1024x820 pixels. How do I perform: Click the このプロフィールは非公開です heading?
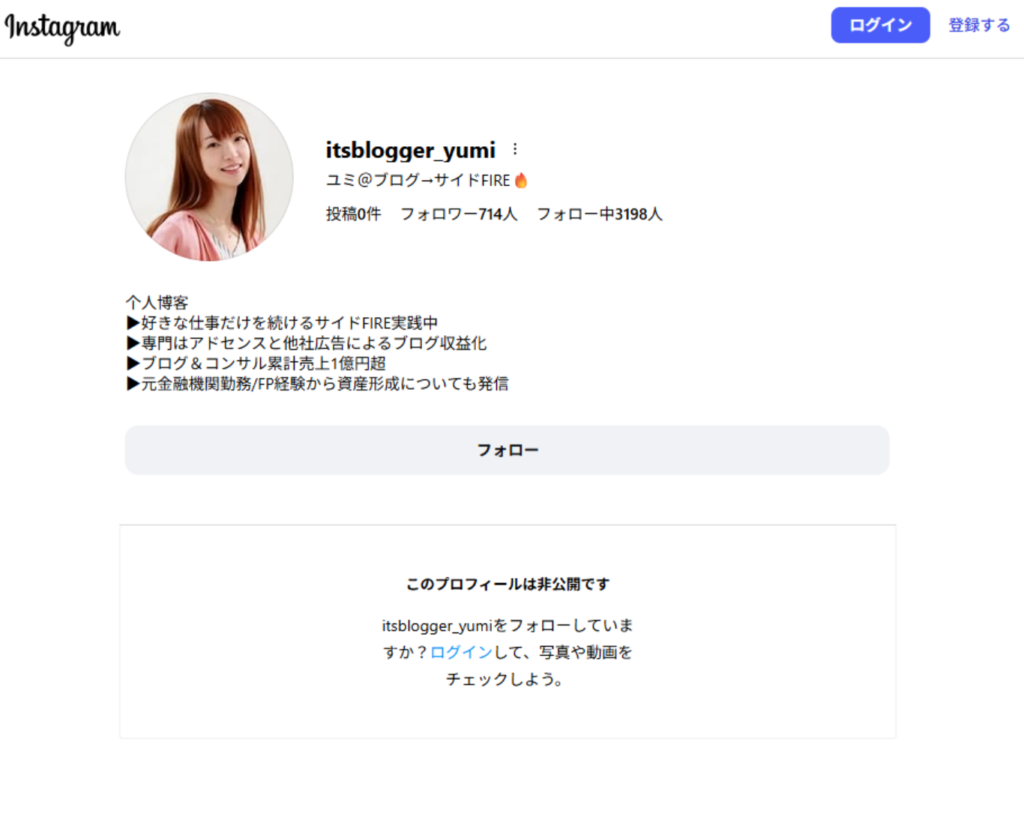pyautogui.click(x=507, y=584)
